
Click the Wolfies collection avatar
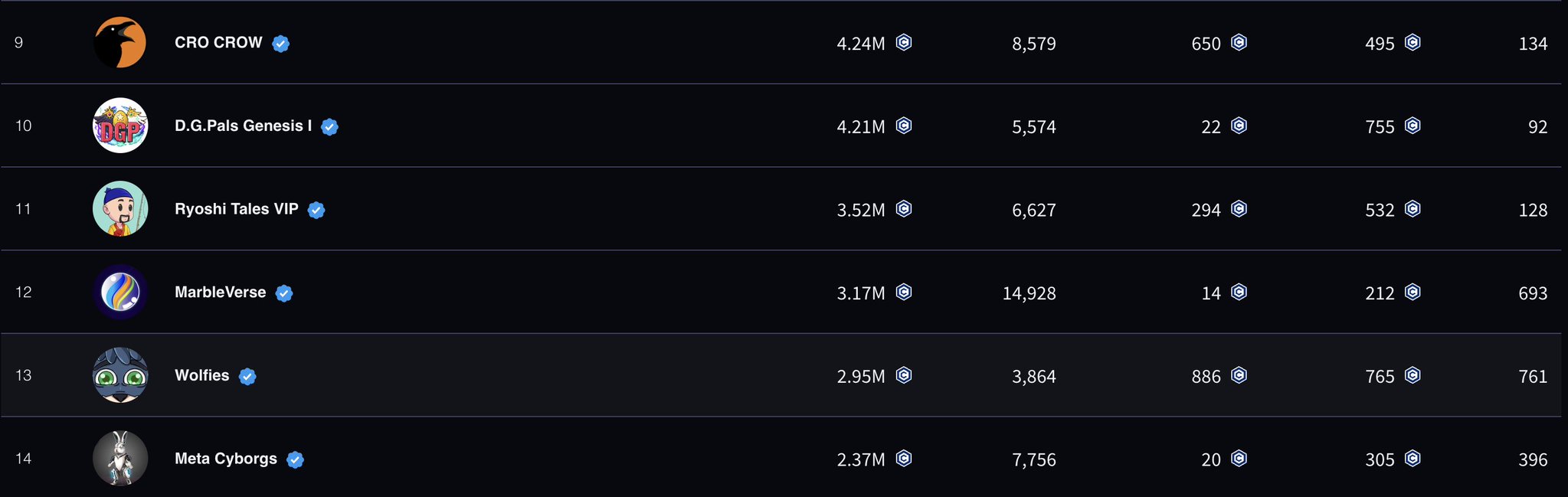120,375
